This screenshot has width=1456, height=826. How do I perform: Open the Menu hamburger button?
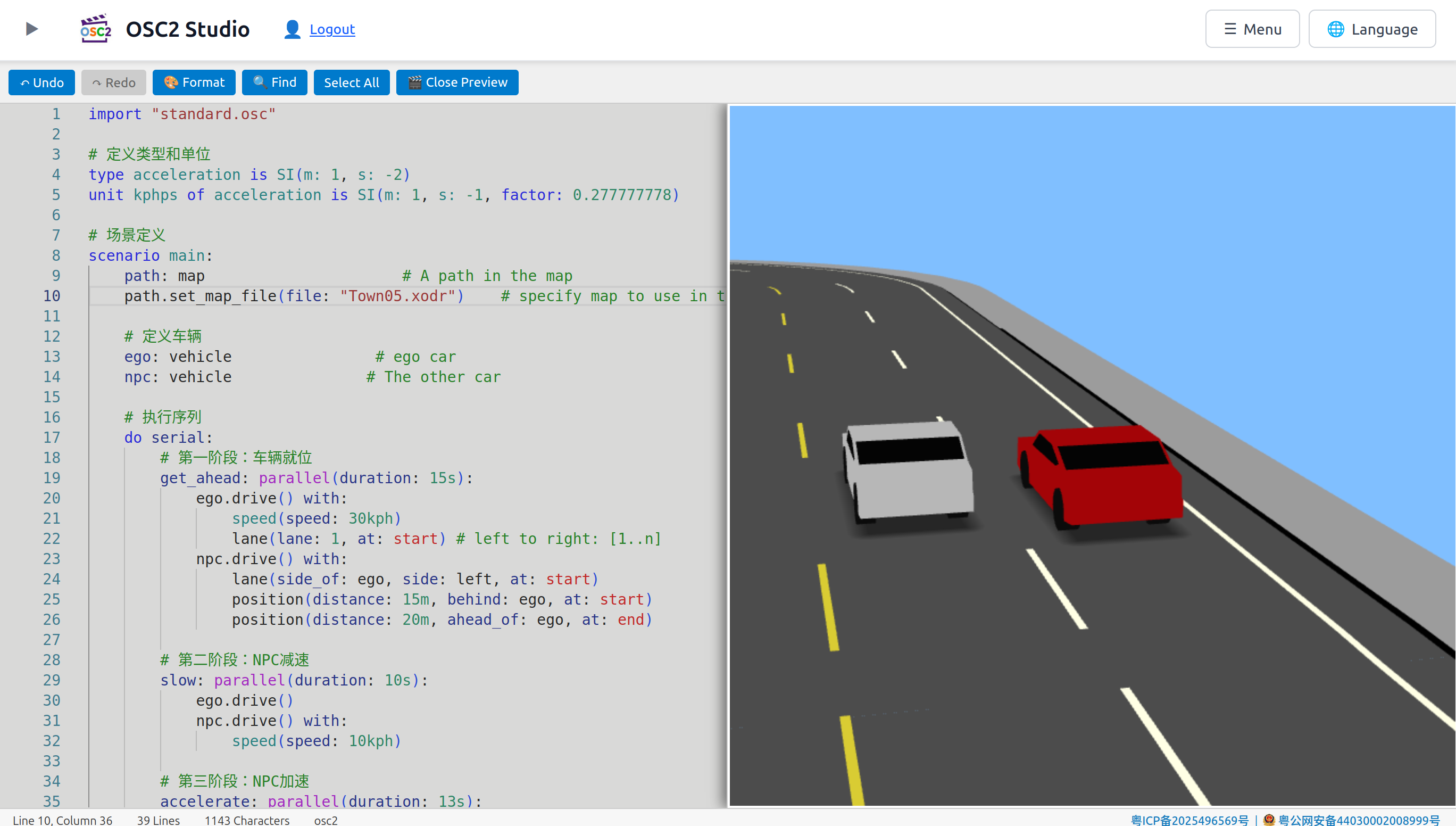tap(1252, 29)
